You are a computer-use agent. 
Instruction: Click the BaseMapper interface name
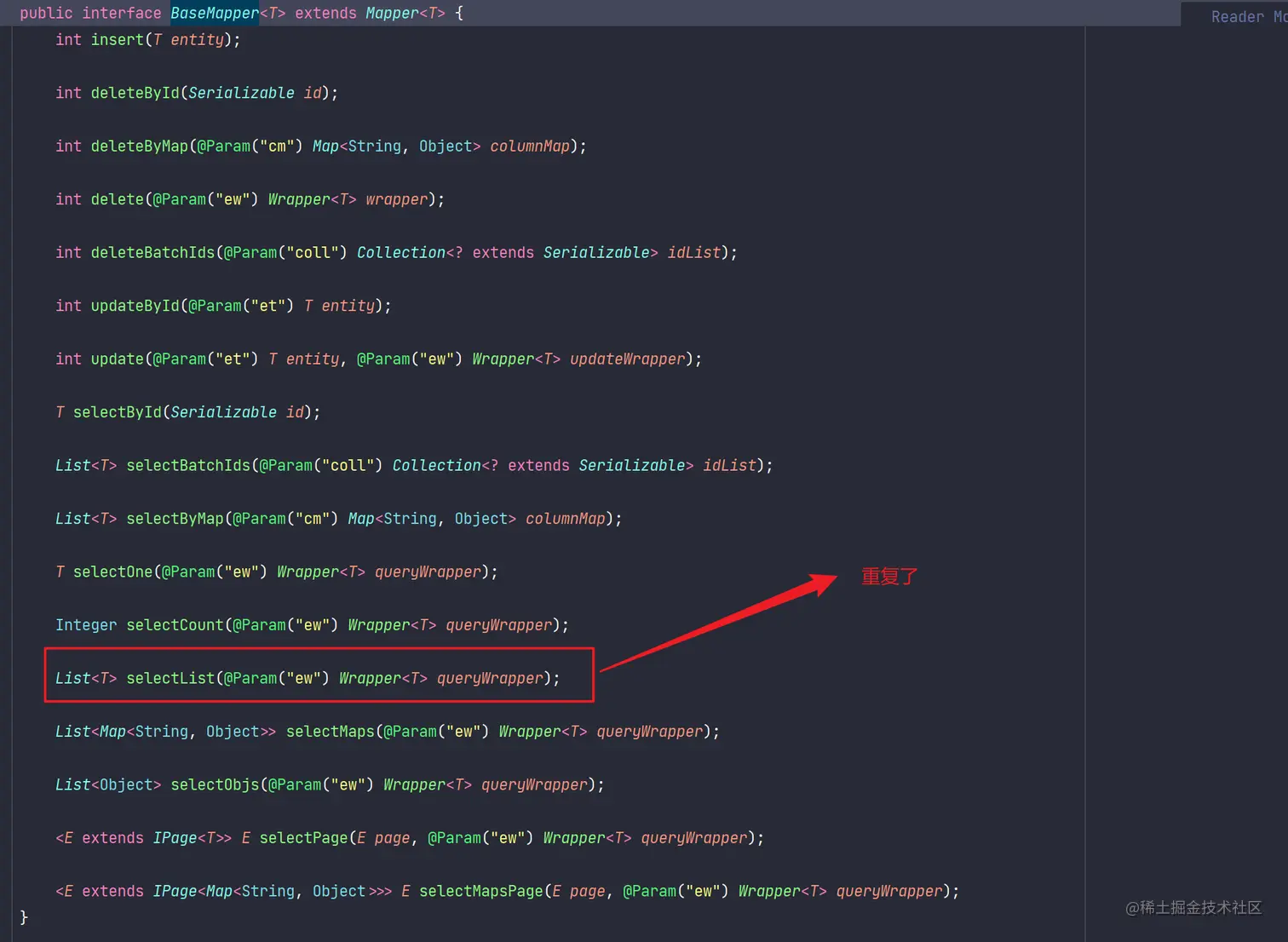click(x=215, y=14)
